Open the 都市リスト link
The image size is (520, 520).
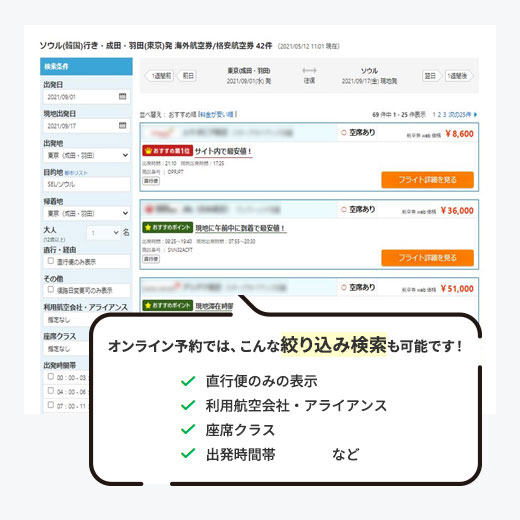click(x=76, y=173)
